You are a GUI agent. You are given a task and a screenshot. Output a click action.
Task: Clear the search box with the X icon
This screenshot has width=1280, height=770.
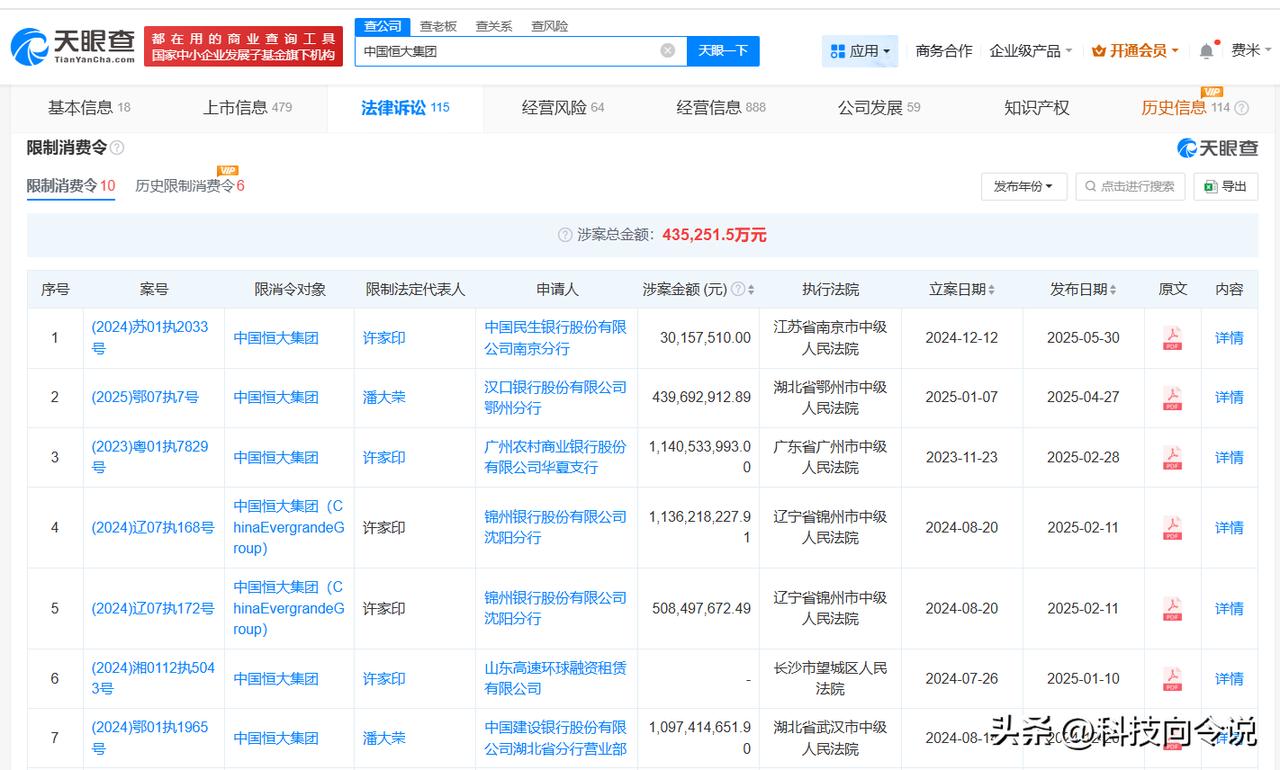[x=668, y=50]
